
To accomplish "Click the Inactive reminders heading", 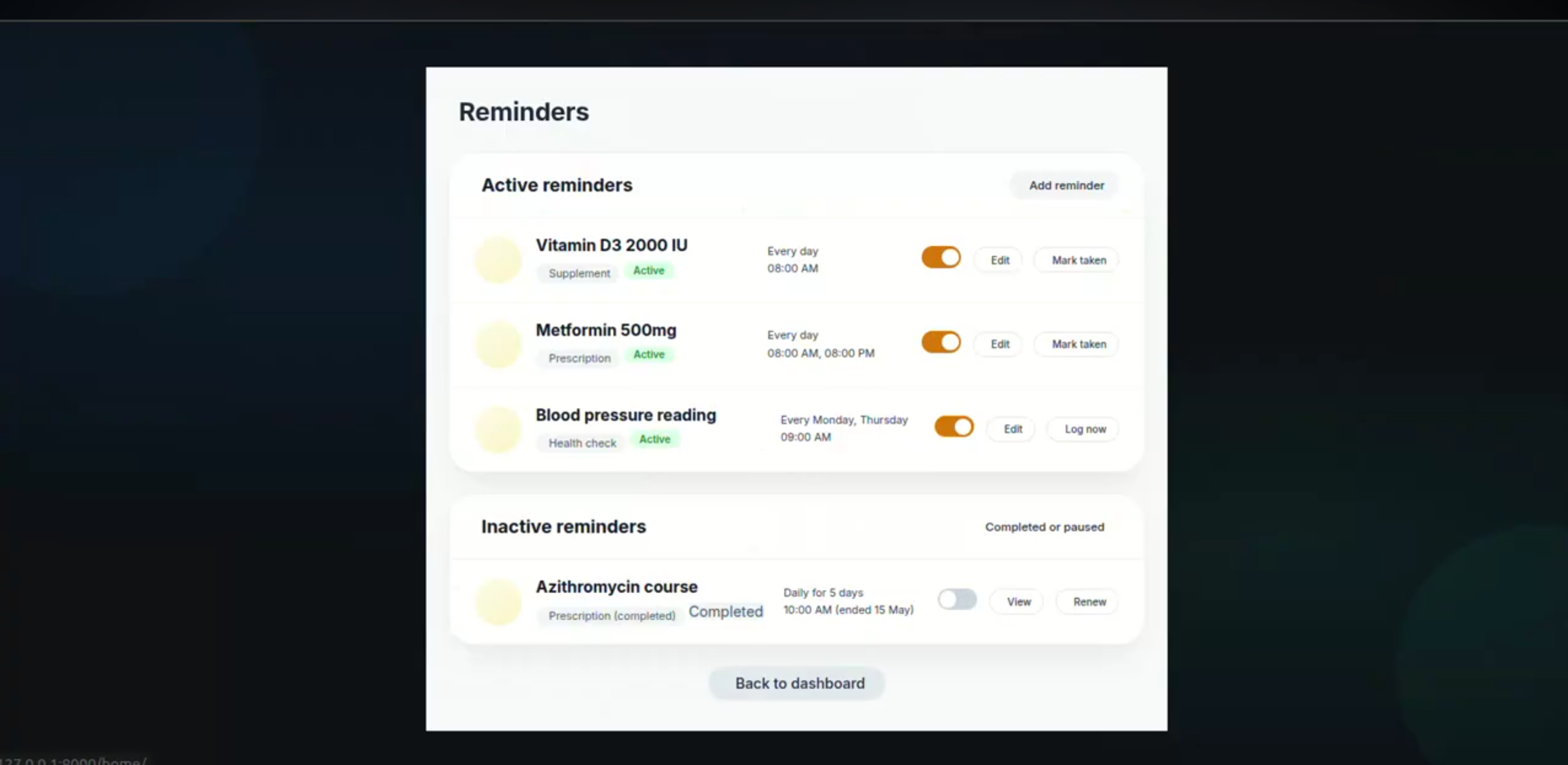I will pyautogui.click(x=563, y=526).
